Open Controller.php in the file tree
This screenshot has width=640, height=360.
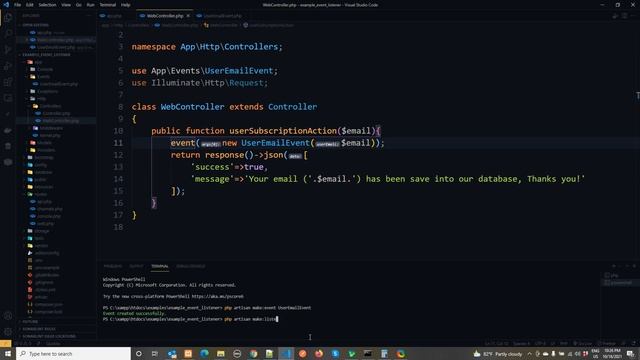point(56,113)
